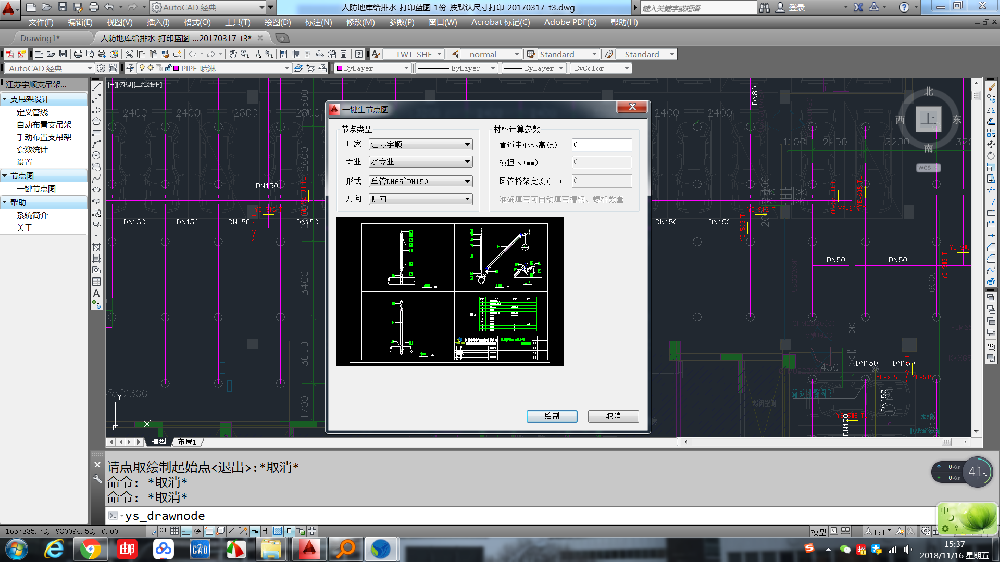
Task: Open the first node type dropdown in dialog
Action: click(x=420, y=144)
